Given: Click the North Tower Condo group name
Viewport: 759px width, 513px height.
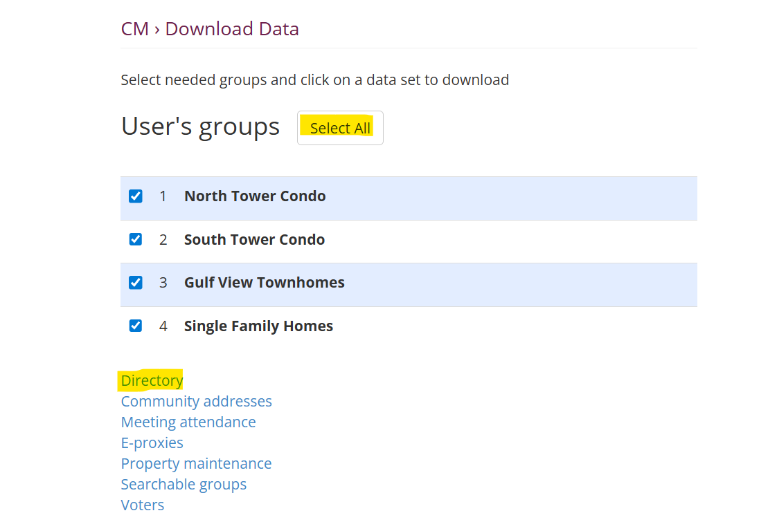Looking at the screenshot, I should click(254, 196).
